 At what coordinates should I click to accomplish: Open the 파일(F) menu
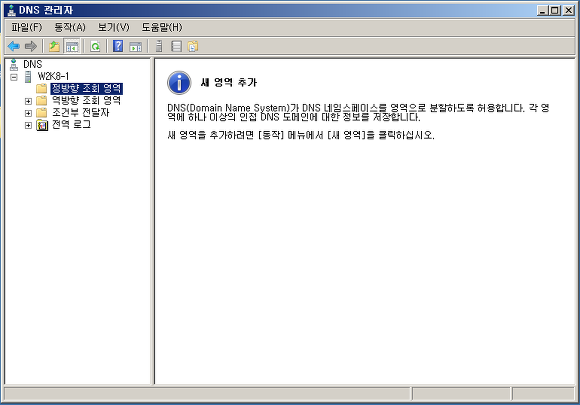[x=27, y=27]
